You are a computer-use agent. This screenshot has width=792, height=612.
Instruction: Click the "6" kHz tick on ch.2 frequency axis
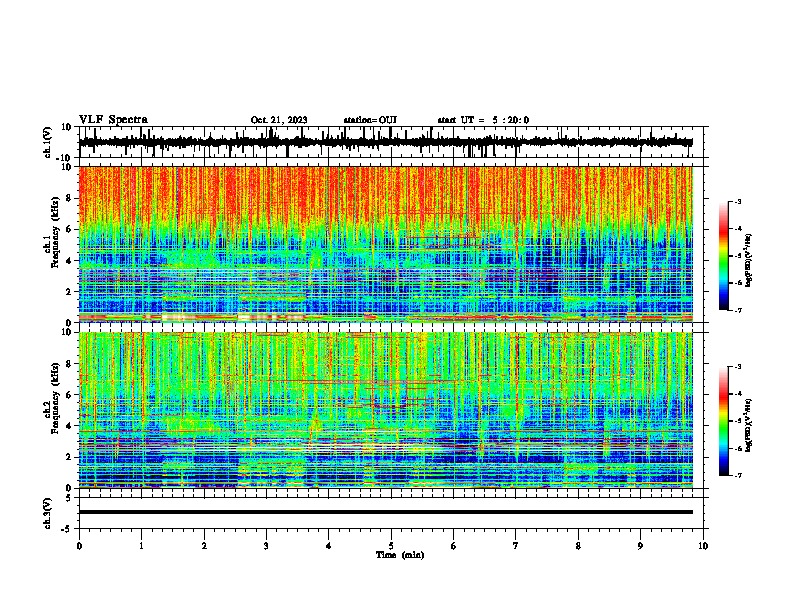click(x=70, y=395)
